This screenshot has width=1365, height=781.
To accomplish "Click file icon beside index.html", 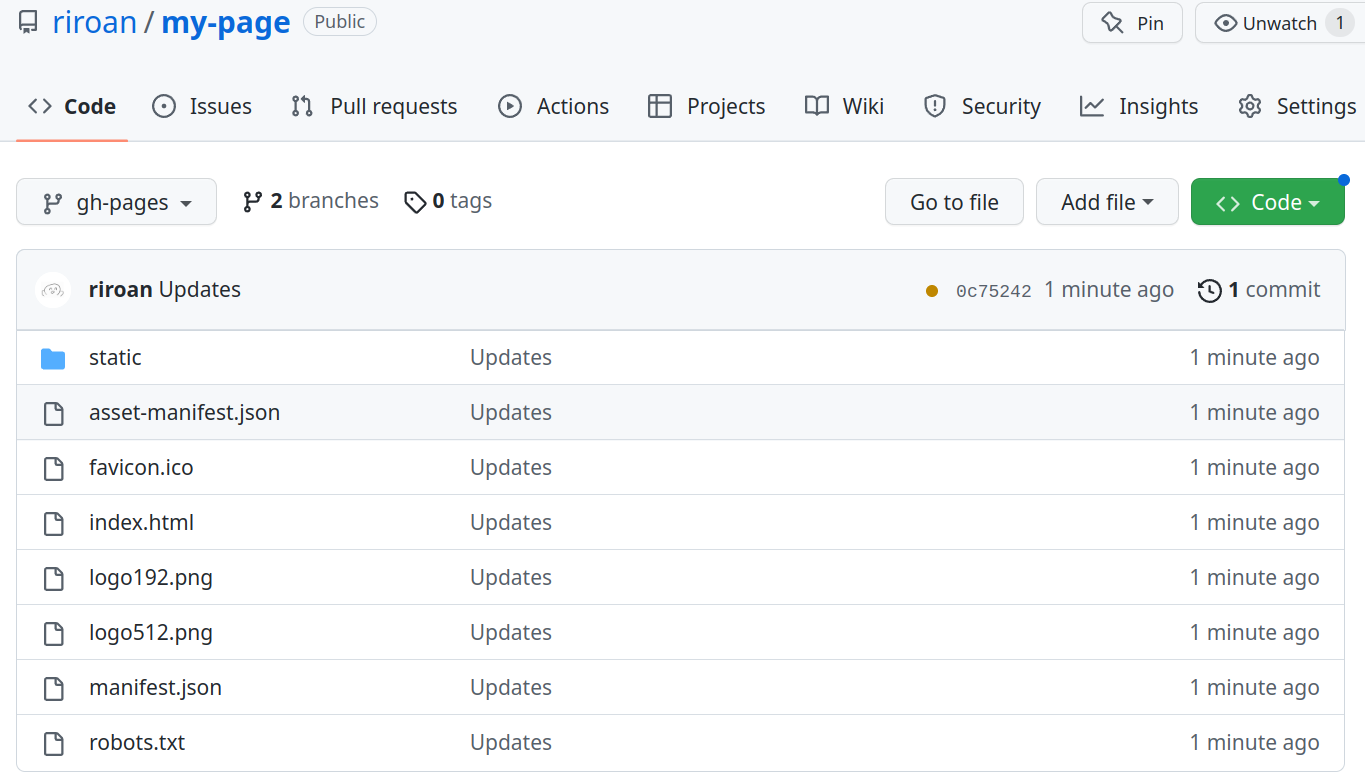I will tap(53, 523).
